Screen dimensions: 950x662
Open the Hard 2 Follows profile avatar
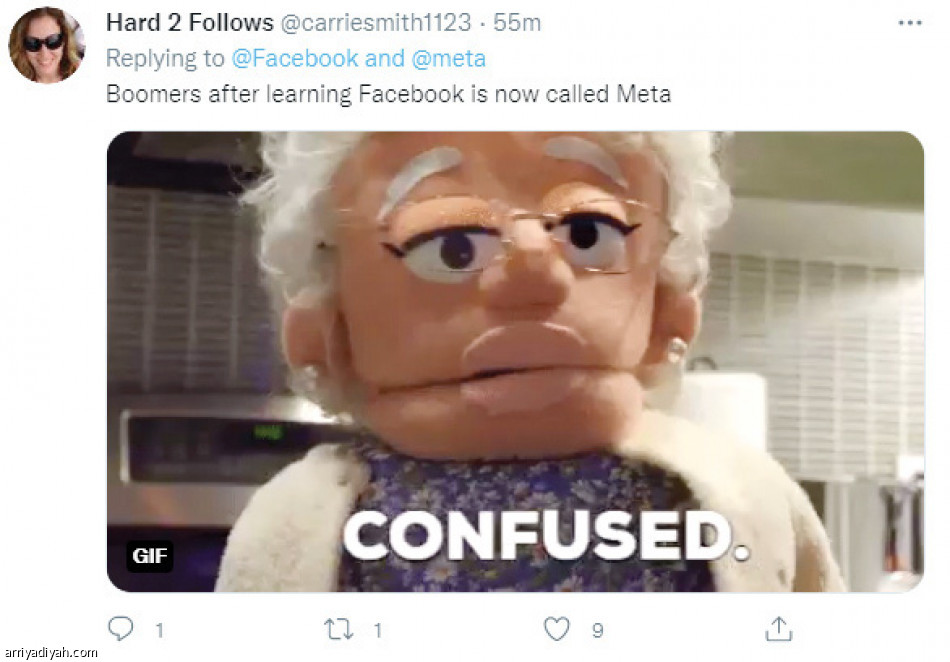pos(47,44)
